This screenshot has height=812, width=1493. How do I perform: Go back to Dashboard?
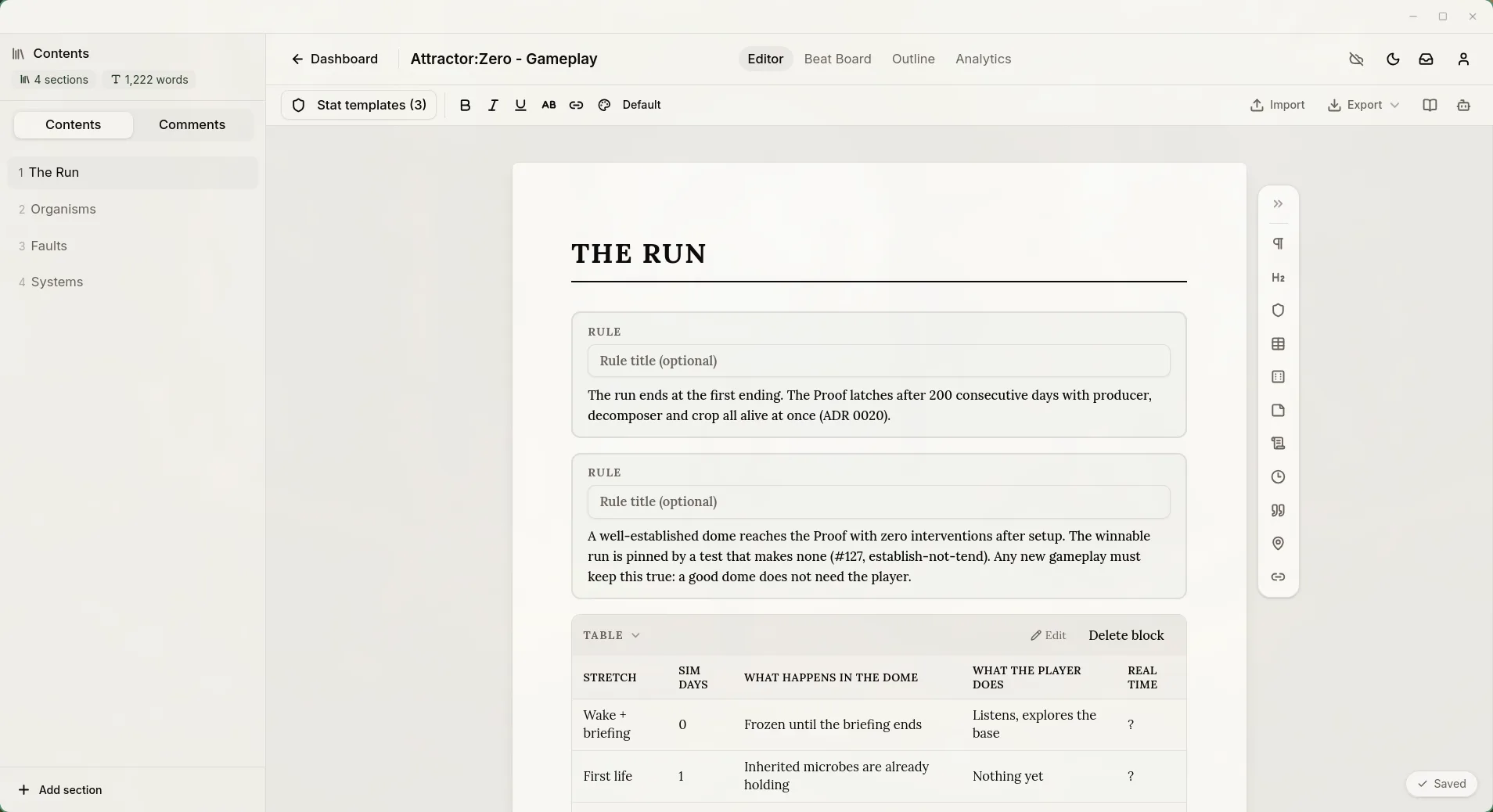(334, 59)
